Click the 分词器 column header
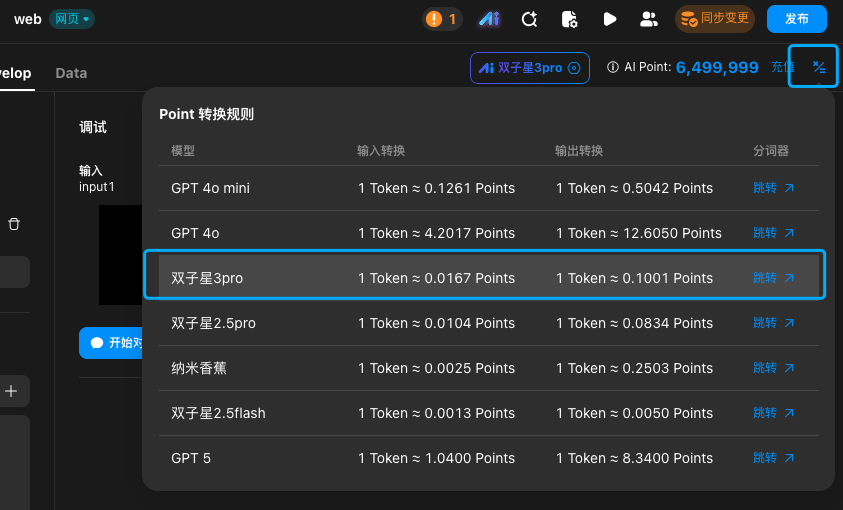Screen dimensions: 843x510 770,151
